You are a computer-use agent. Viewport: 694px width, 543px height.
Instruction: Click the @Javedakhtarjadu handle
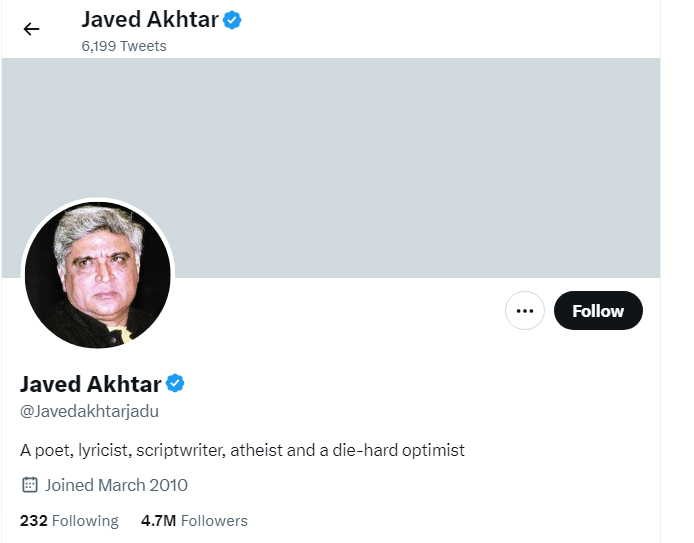[x=90, y=411]
